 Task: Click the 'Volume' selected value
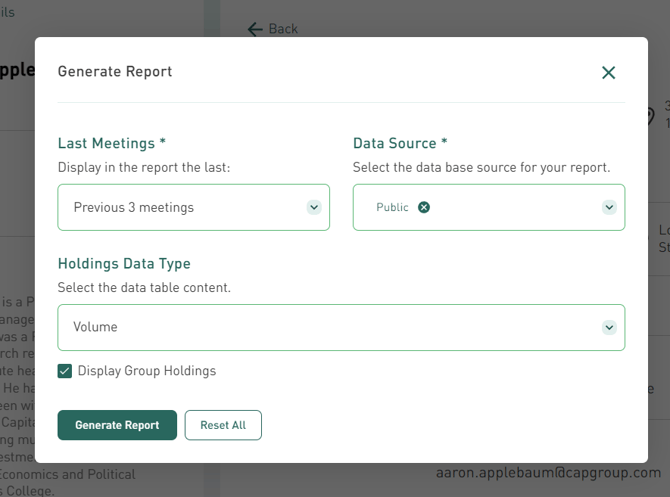click(95, 327)
